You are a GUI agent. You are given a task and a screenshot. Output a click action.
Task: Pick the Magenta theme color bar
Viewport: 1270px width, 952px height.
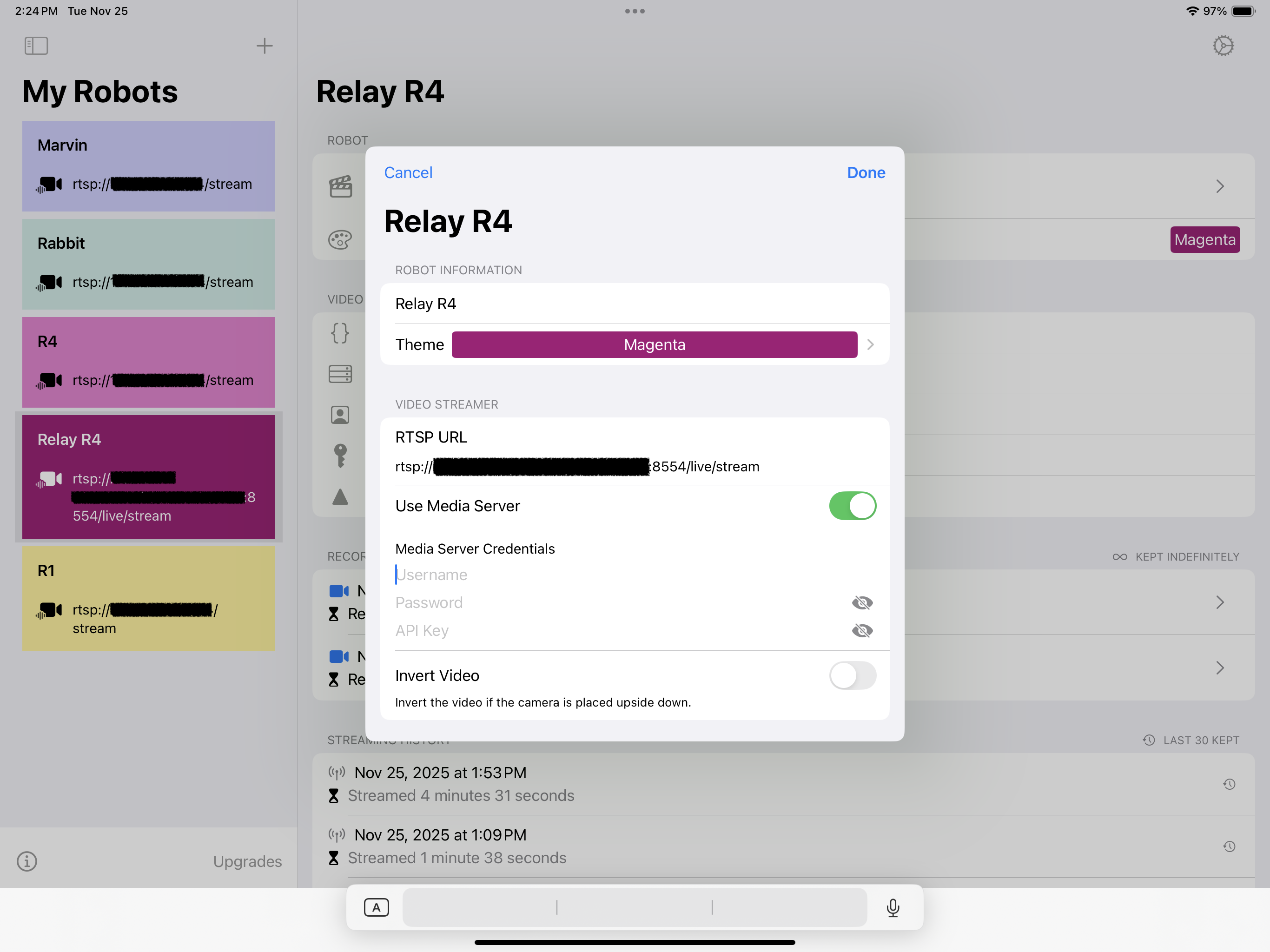click(654, 344)
